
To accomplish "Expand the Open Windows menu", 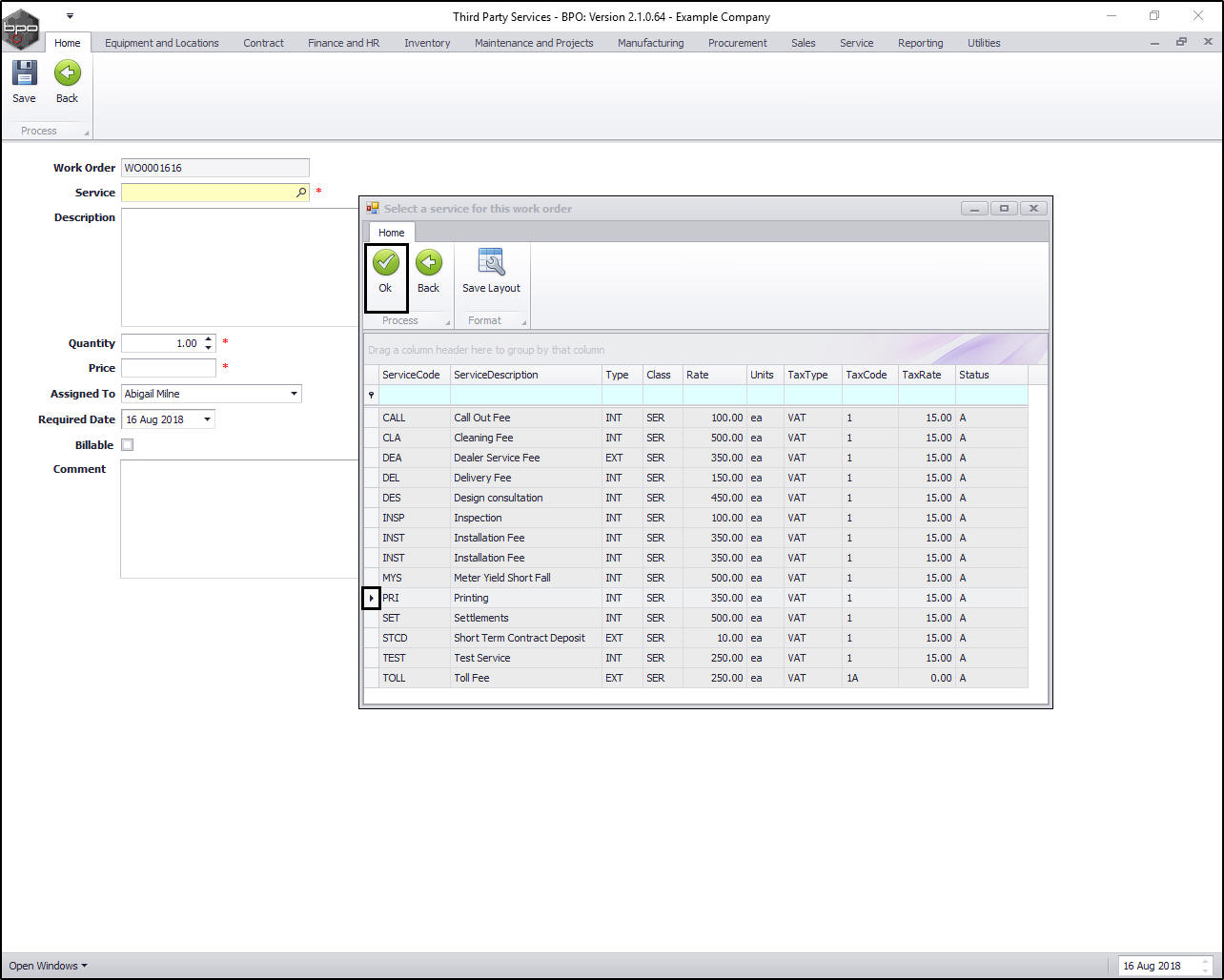I will tap(48, 966).
